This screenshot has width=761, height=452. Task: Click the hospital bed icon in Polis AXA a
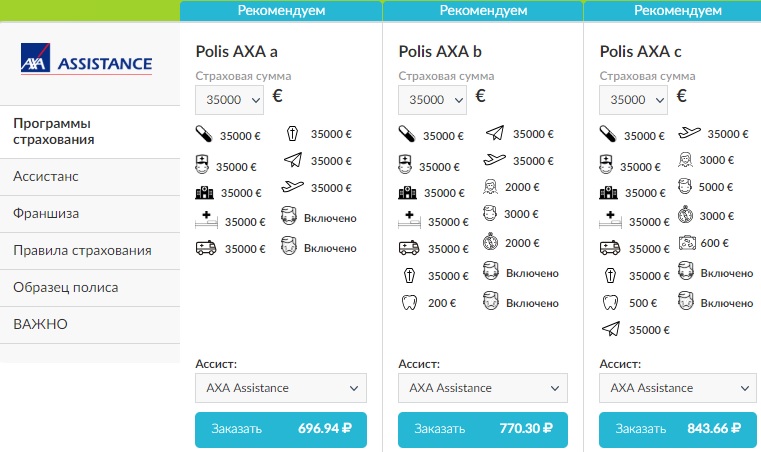coord(203,221)
